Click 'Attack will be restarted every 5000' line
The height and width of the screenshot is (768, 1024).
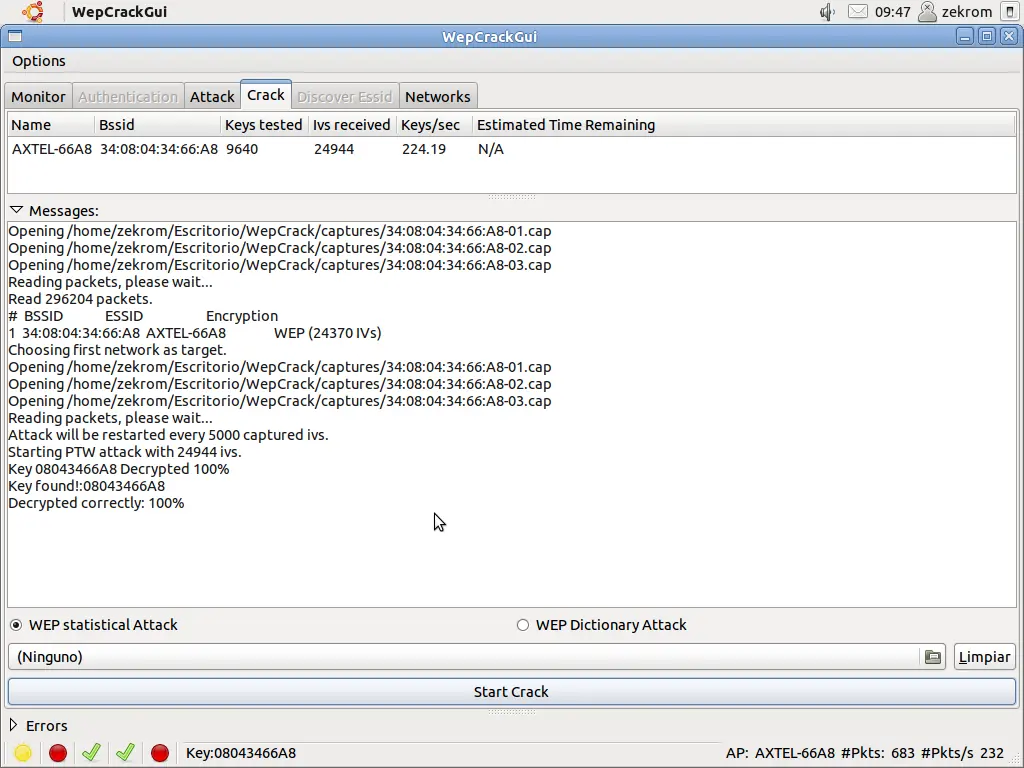(168, 435)
